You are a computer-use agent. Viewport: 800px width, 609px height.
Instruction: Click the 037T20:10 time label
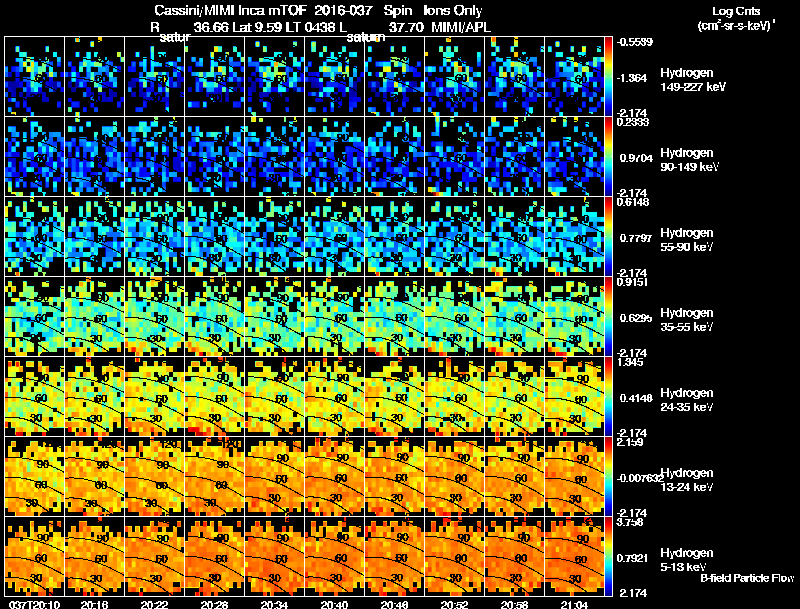coord(34,604)
